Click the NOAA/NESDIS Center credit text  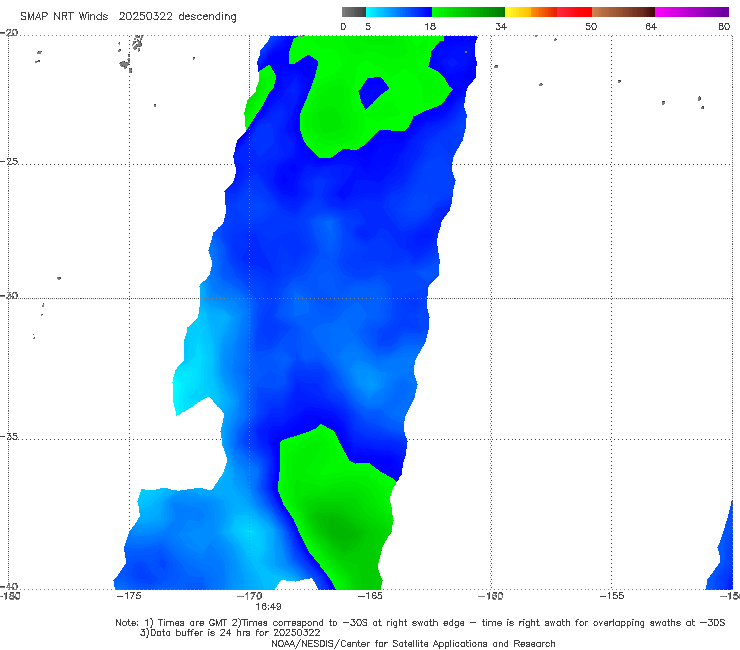pyautogui.click(x=413, y=644)
